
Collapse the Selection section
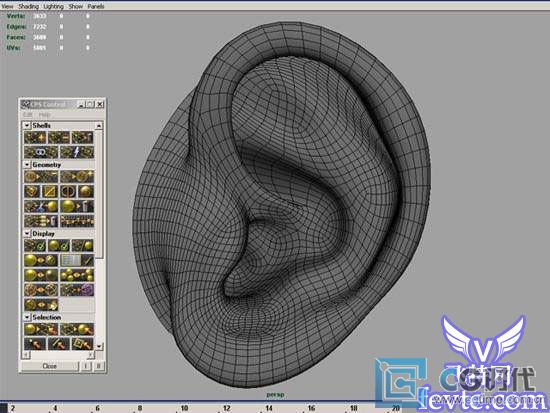click(x=27, y=317)
